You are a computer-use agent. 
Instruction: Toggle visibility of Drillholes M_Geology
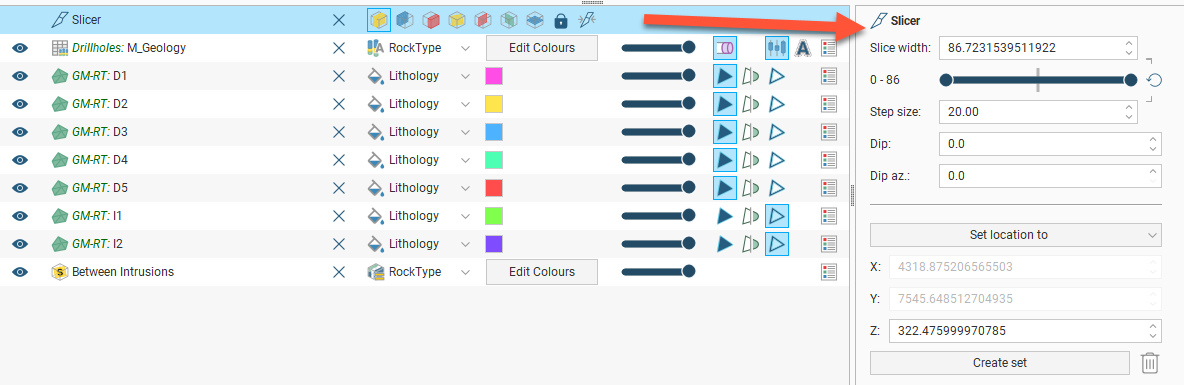point(20,48)
